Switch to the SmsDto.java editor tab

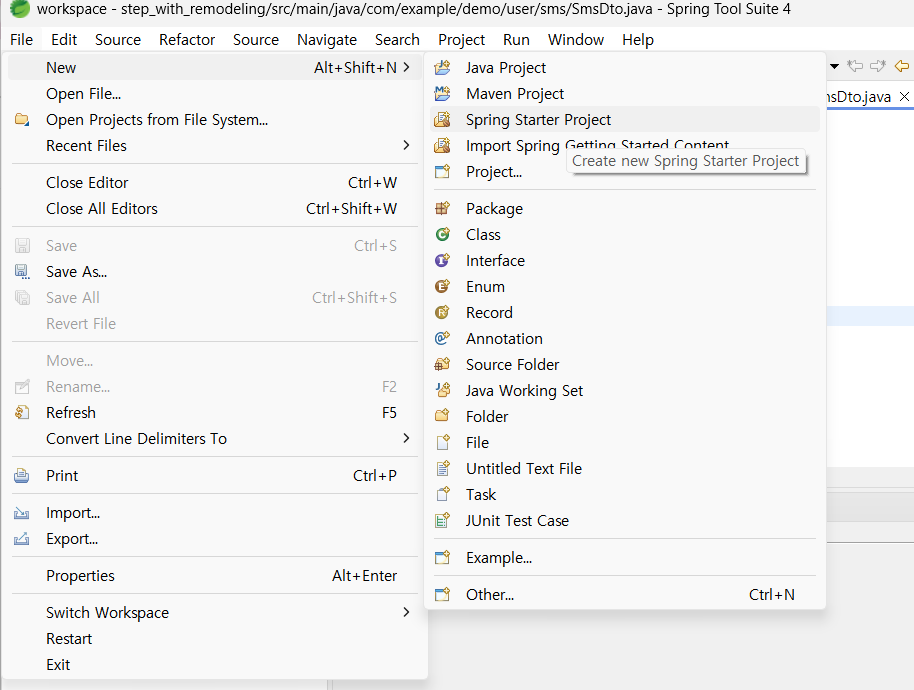tap(859, 97)
